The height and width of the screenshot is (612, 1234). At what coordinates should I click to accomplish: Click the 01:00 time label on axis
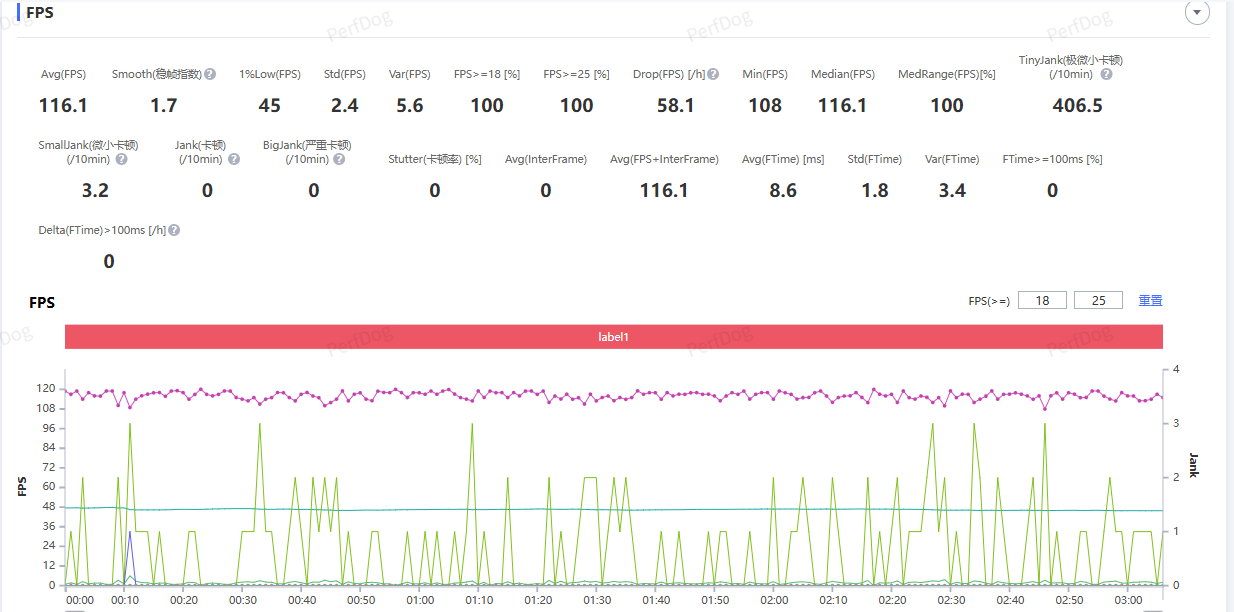click(421, 600)
